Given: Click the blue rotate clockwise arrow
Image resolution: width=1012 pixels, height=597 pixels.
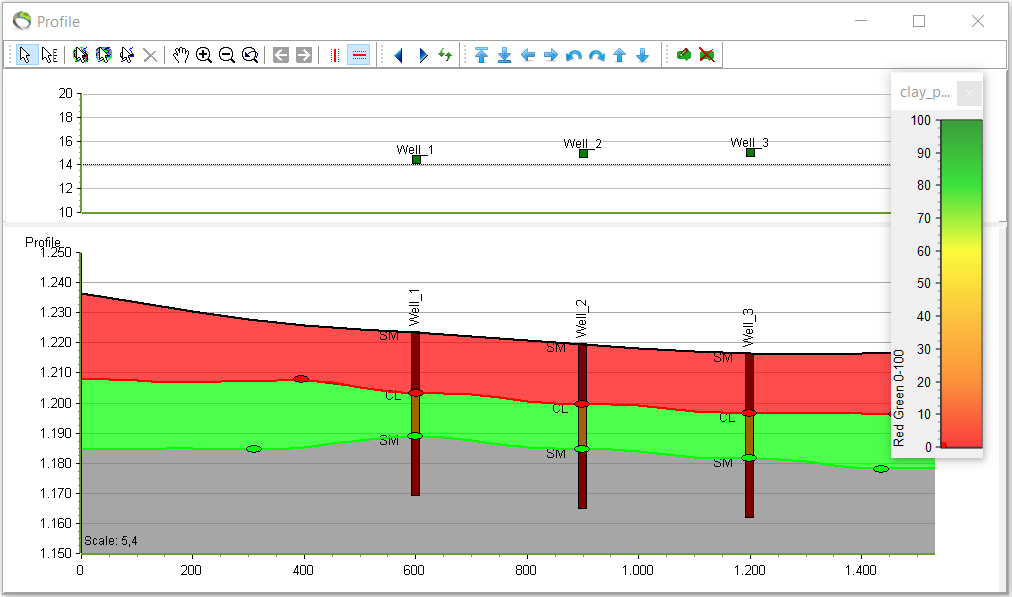Looking at the screenshot, I should (x=597, y=56).
